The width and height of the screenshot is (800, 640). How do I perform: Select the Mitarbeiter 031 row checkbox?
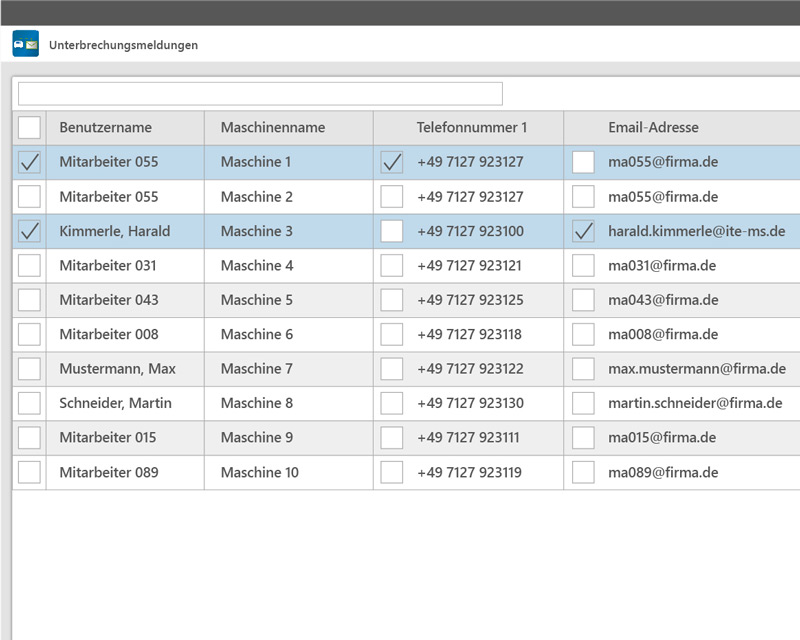(28, 265)
